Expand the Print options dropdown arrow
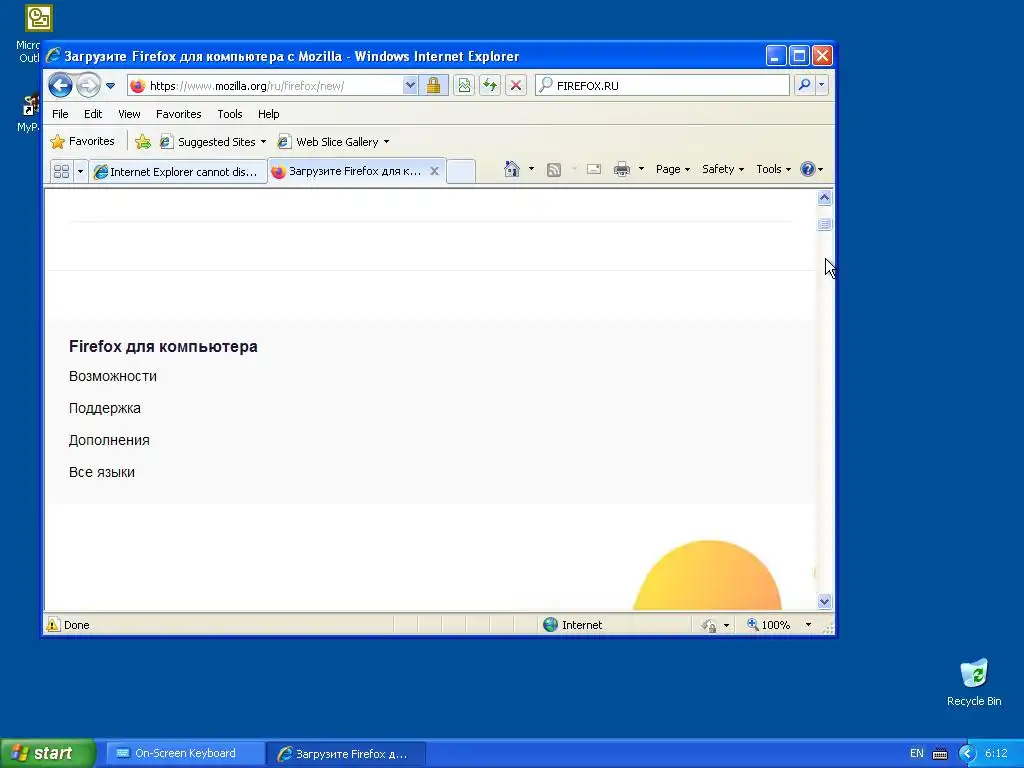1024x768 pixels. click(641, 169)
